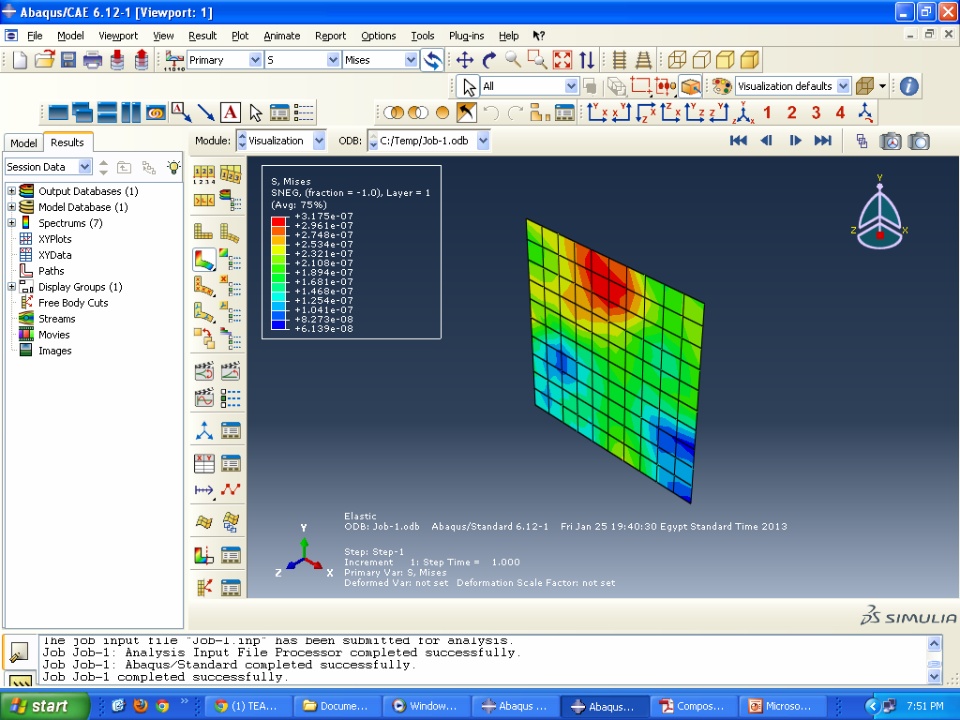960x720 pixels.
Task: Select custom view 1
Action: point(767,113)
